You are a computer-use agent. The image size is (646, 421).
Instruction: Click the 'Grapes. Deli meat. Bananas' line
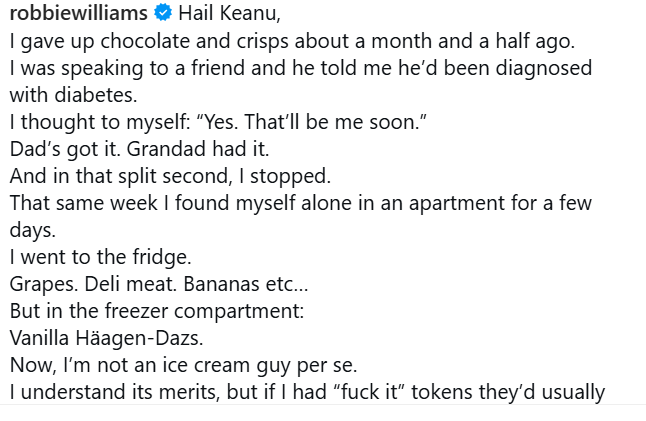(159, 284)
